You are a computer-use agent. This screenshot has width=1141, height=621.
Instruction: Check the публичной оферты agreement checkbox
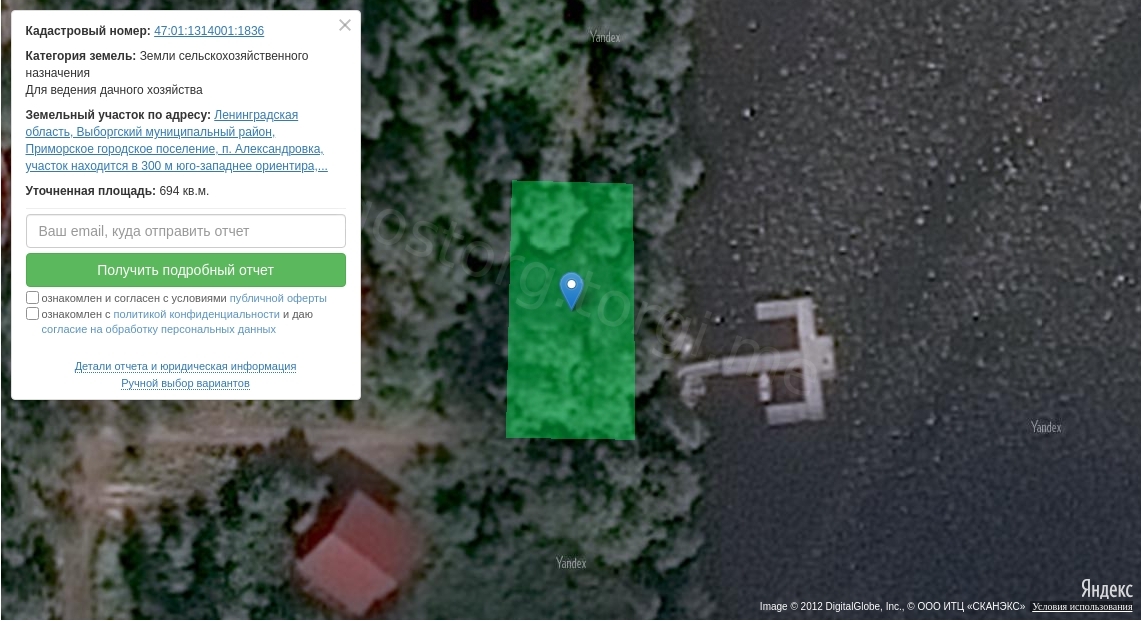(x=32, y=298)
